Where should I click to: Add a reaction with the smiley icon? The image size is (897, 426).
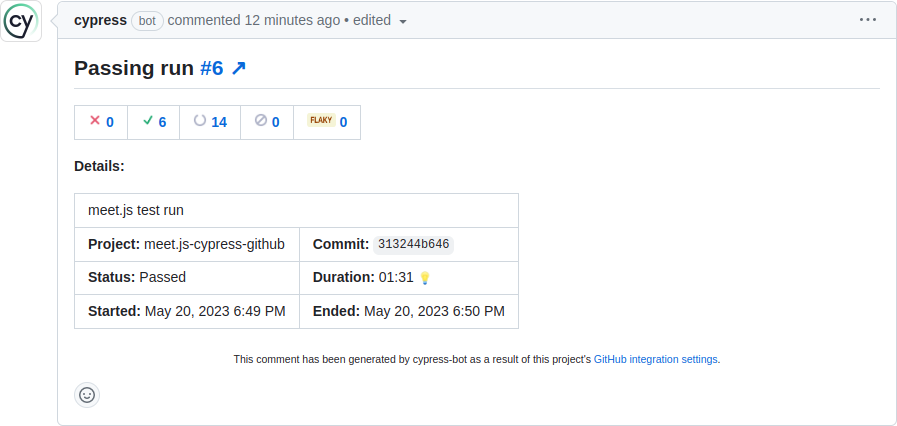tap(87, 395)
